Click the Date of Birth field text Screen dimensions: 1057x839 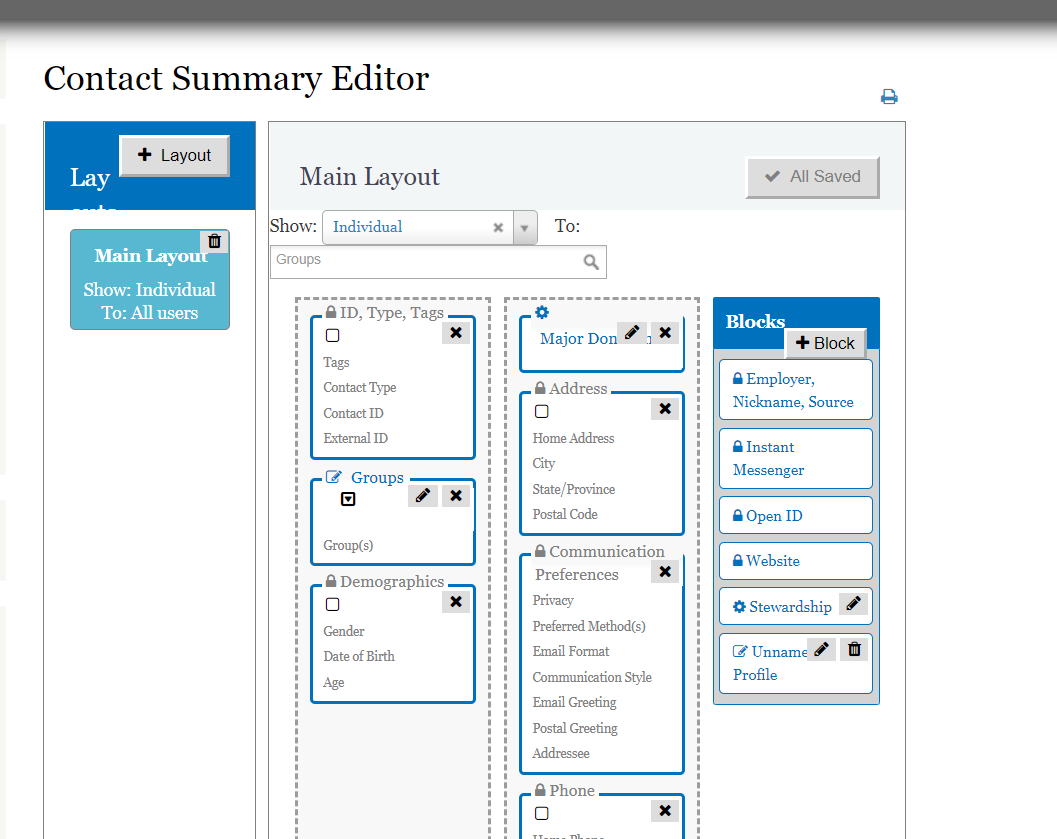pyautogui.click(x=359, y=656)
